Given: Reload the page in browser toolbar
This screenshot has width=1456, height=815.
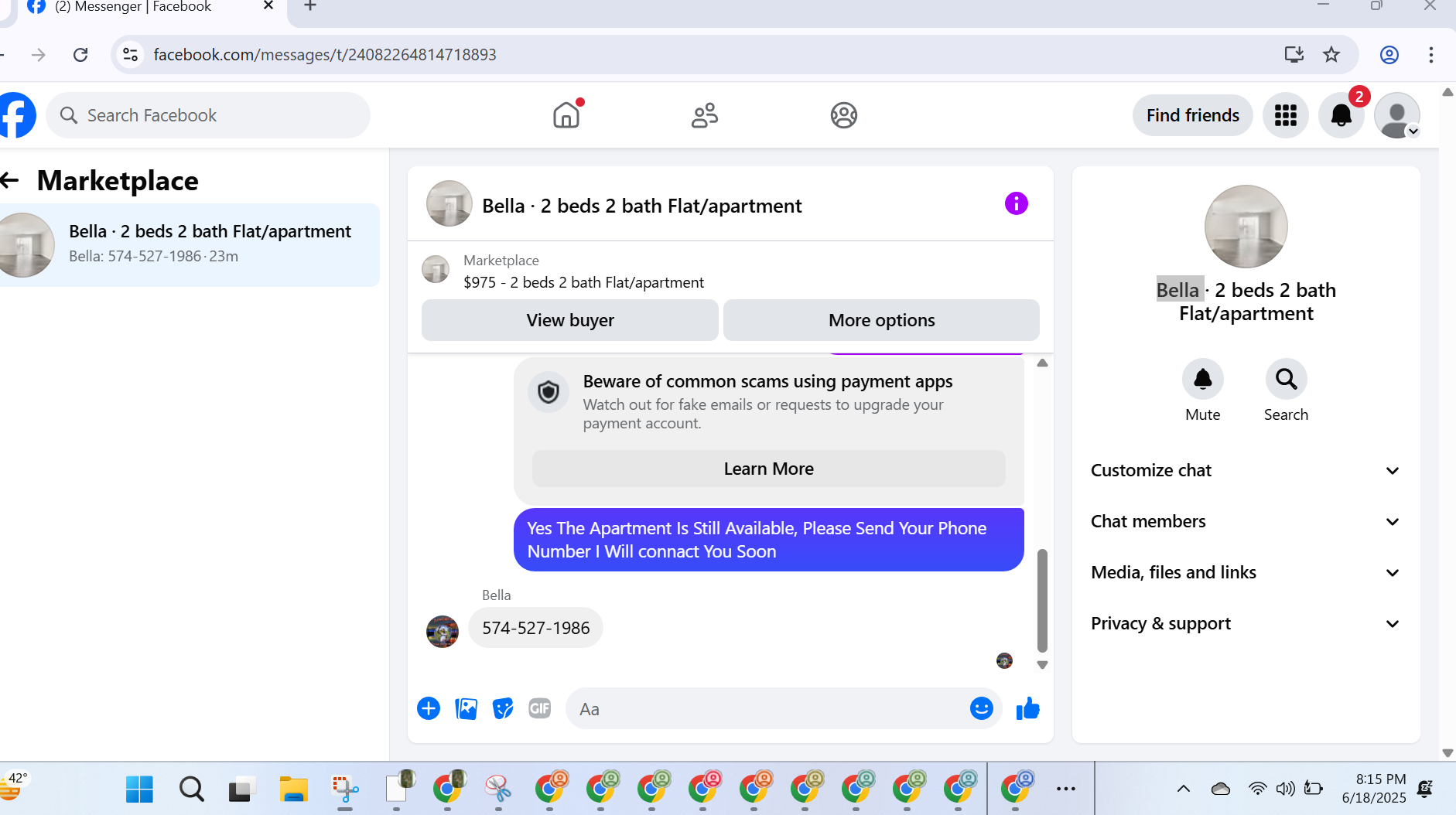Looking at the screenshot, I should (80, 54).
